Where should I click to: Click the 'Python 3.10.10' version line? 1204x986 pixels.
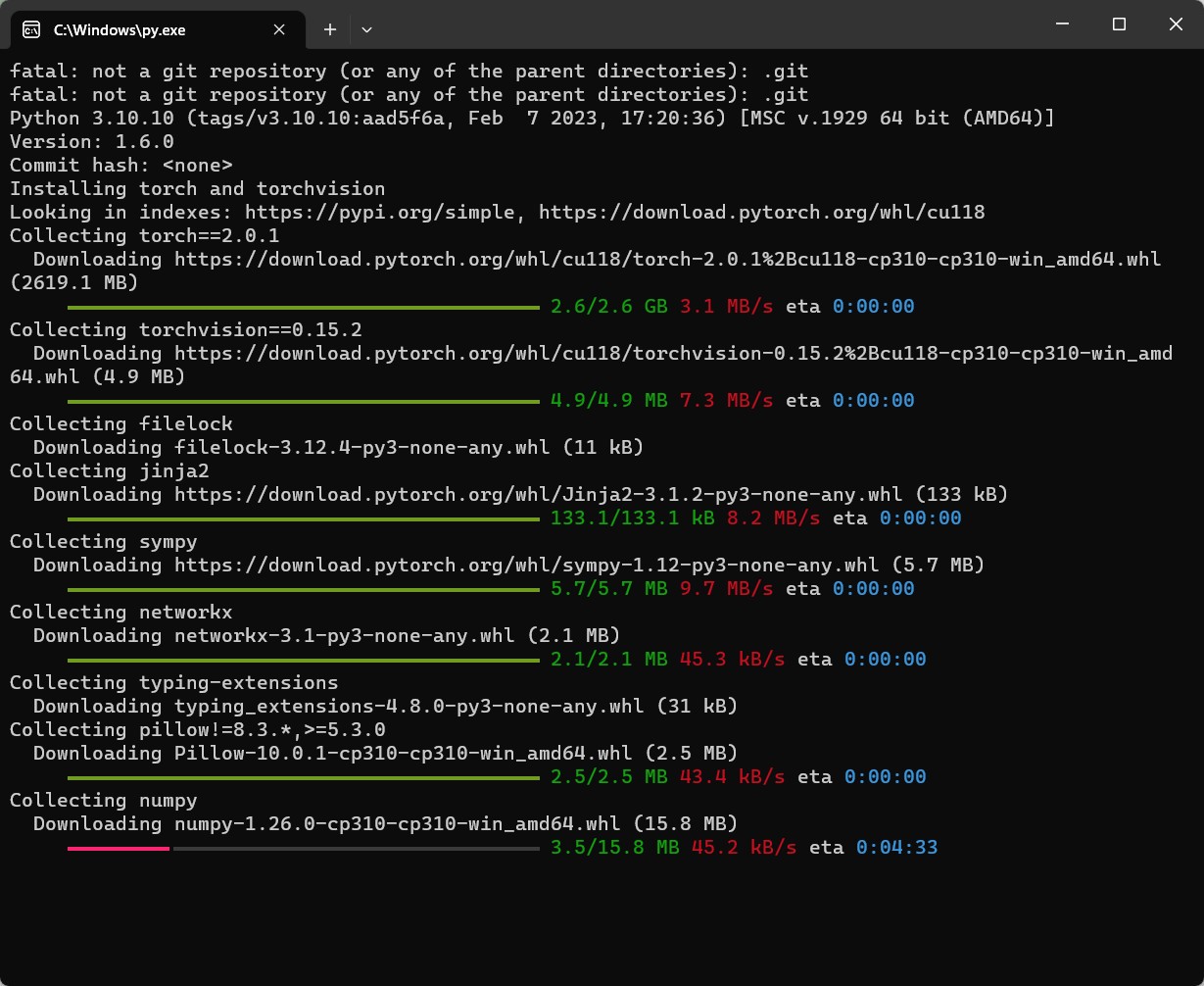(x=532, y=119)
